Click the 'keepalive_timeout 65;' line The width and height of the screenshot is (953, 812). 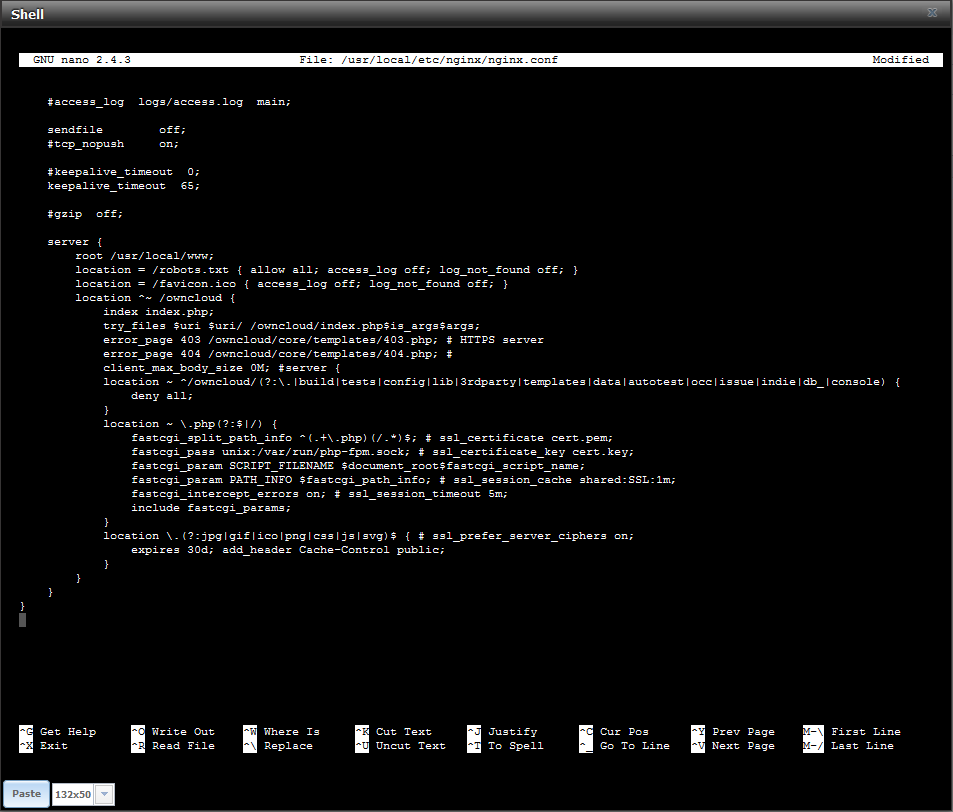[123, 186]
